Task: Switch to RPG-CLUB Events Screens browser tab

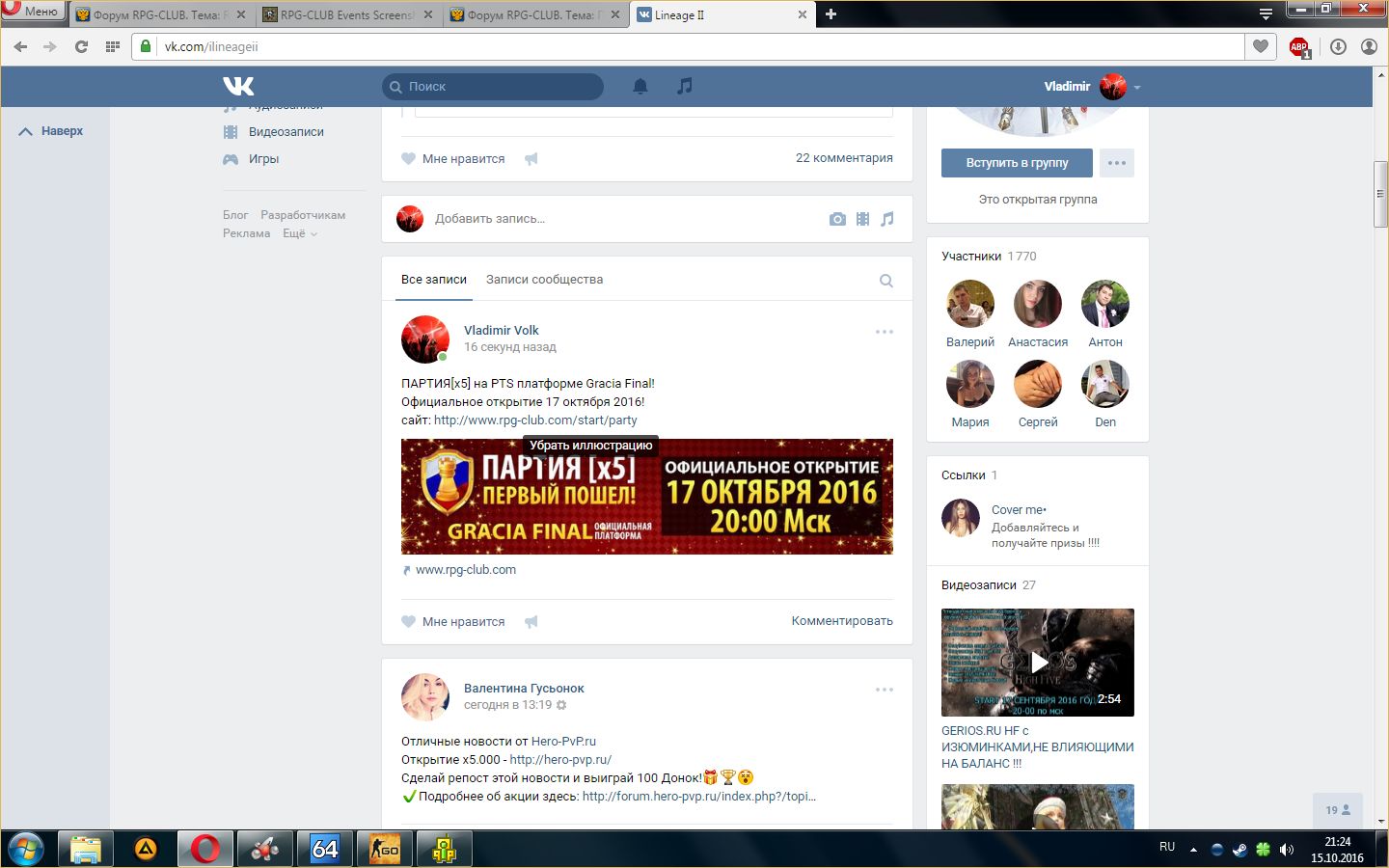Action: pos(347,14)
